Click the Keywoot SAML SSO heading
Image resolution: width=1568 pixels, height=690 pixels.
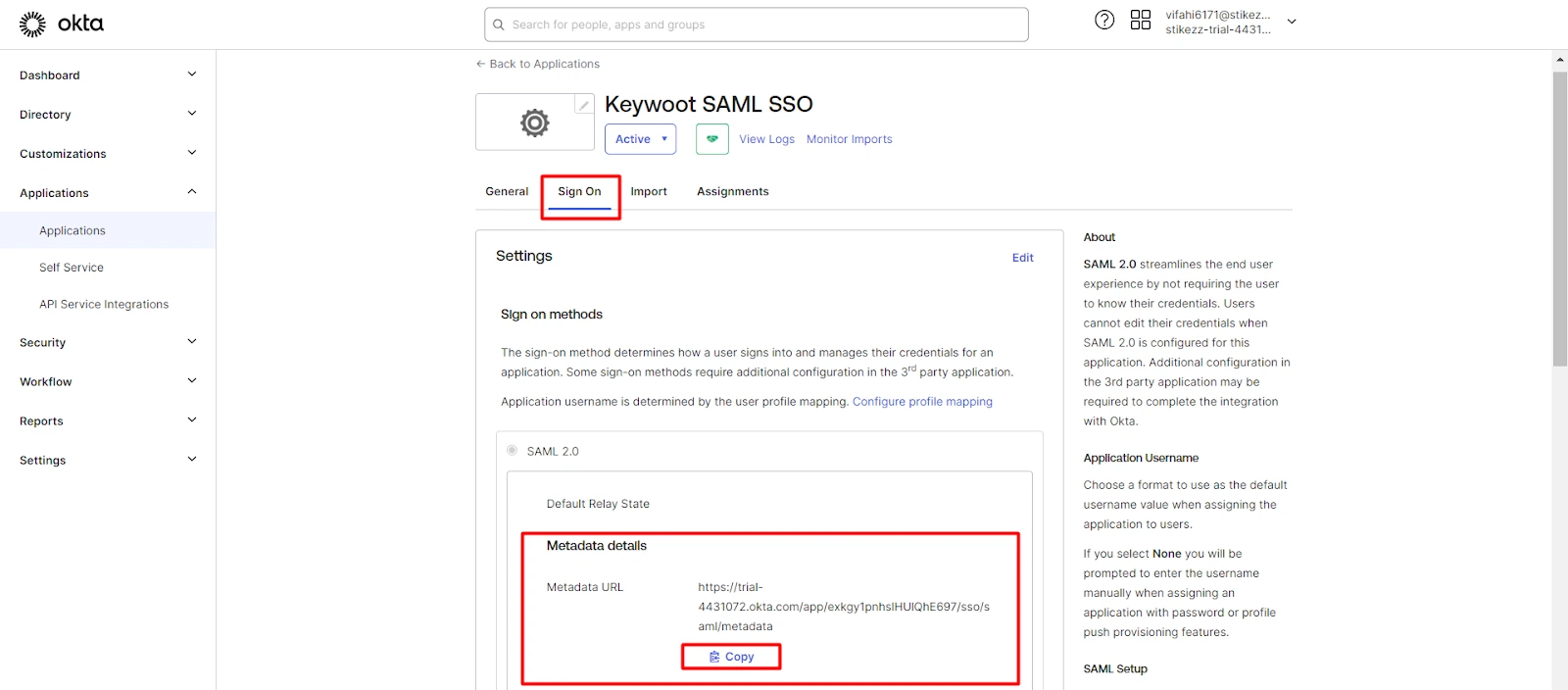(x=709, y=104)
